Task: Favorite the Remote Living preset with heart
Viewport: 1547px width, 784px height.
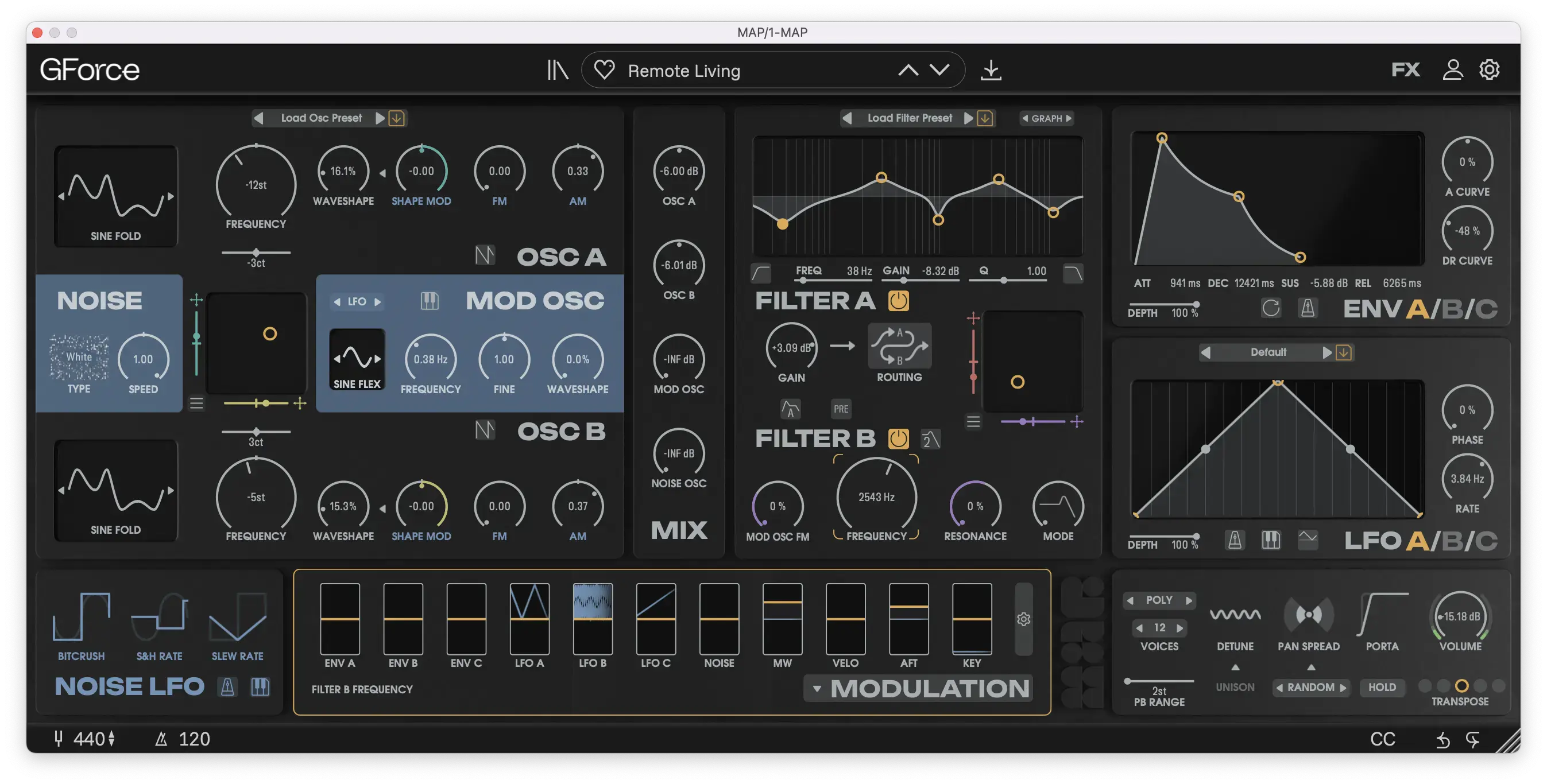Action: click(604, 70)
